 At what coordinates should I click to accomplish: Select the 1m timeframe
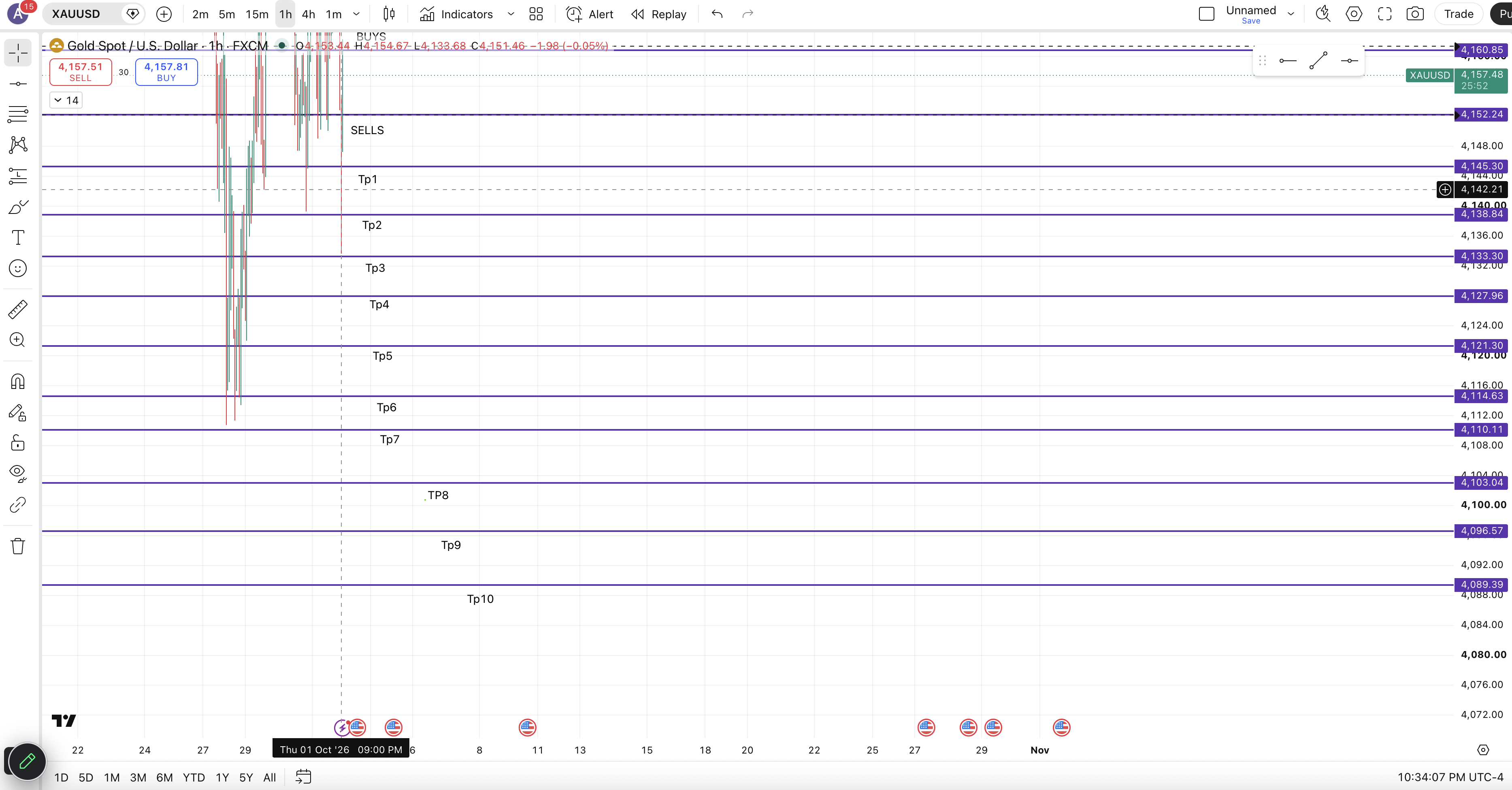click(333, 14)
